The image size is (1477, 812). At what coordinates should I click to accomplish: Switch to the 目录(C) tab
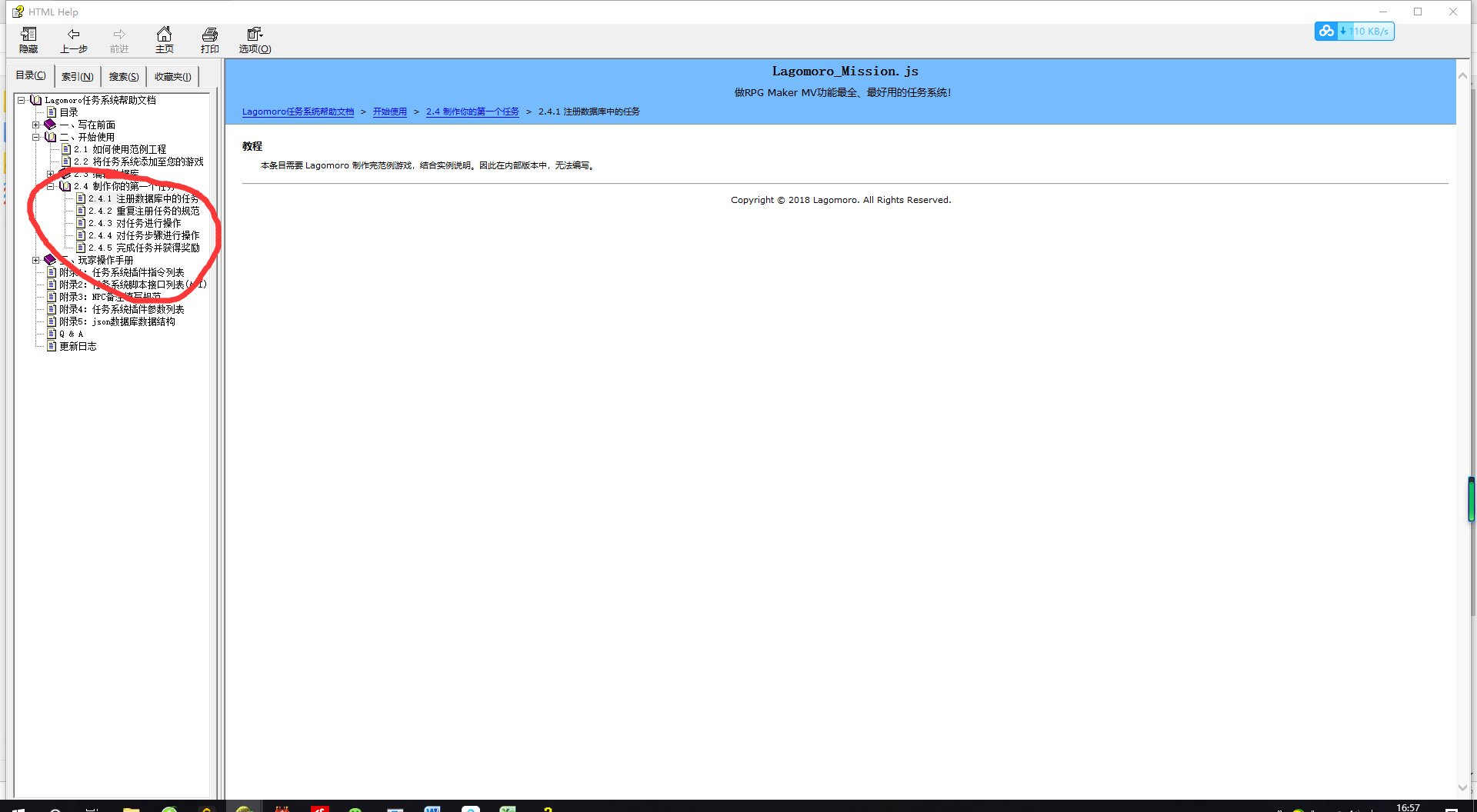pyautogui.click(x=31, y=75)
